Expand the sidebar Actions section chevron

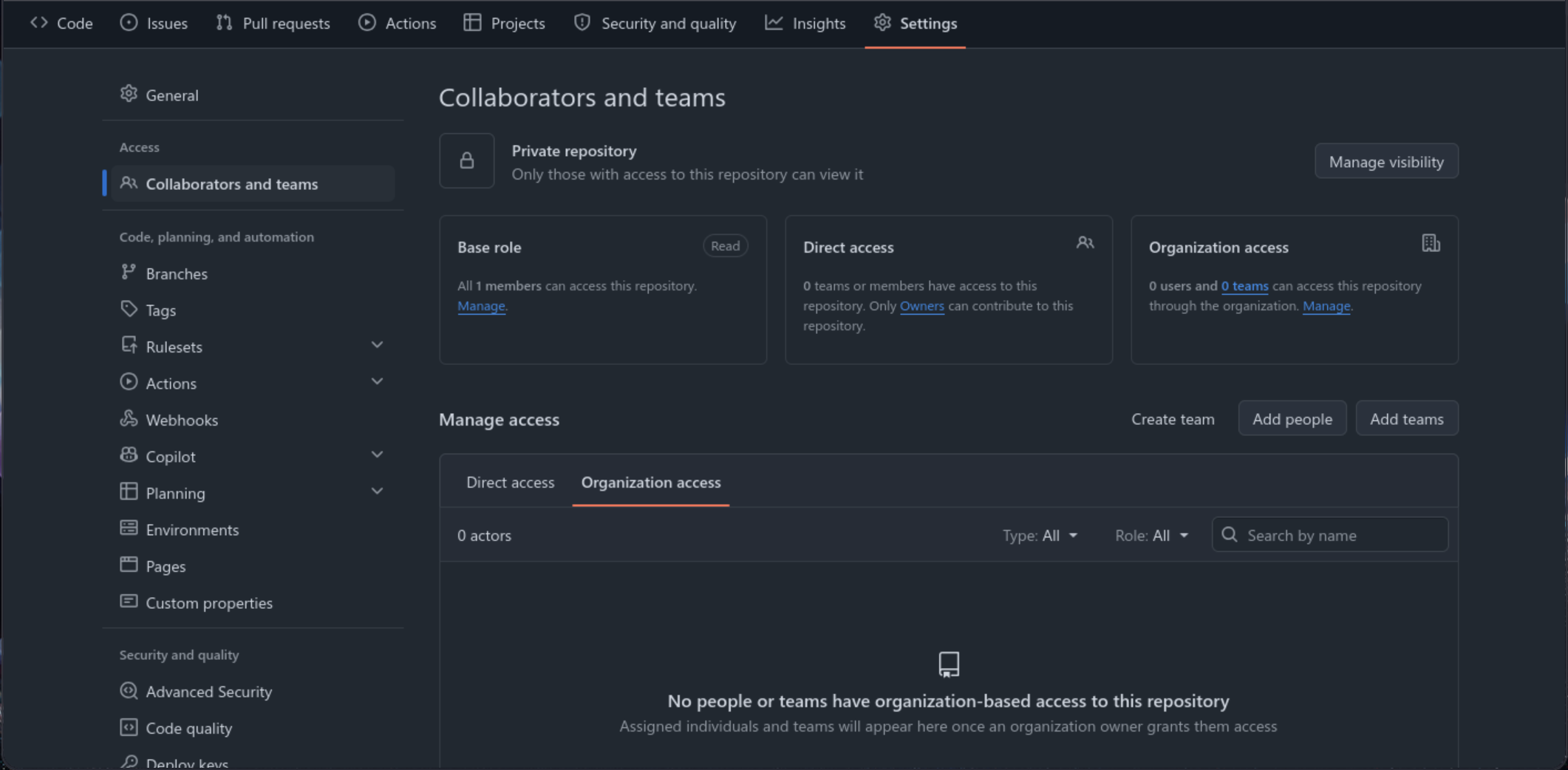tap(377, 382)
